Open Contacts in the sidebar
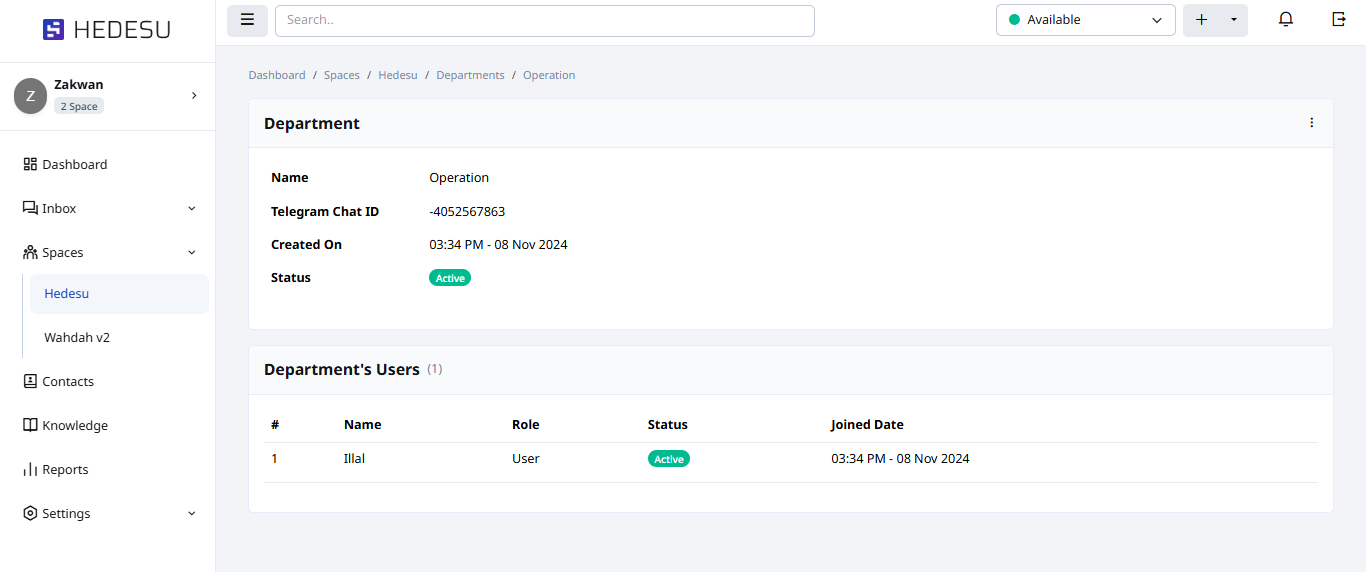Image resolution: width=1366 pixels, height=572 pixels. tap(68, 382)
